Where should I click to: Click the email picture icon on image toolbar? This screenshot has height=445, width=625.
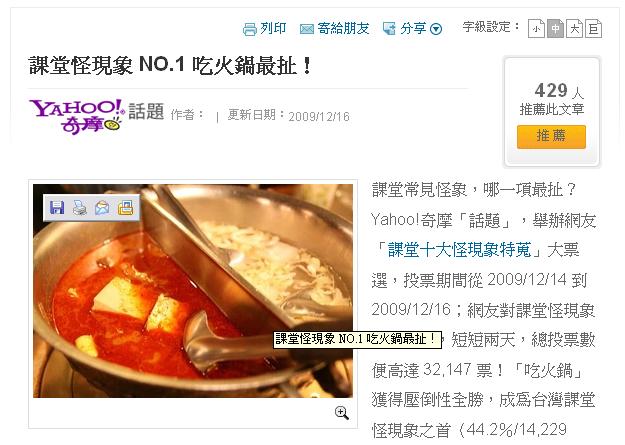(x=102, y=208)
